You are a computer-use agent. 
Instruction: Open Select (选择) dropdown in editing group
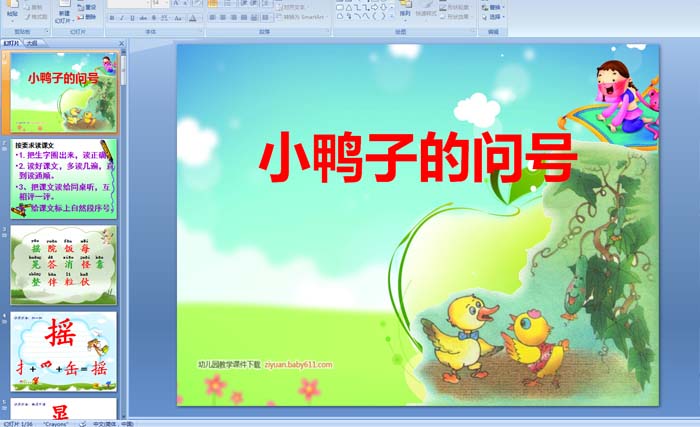coord(493,17)
